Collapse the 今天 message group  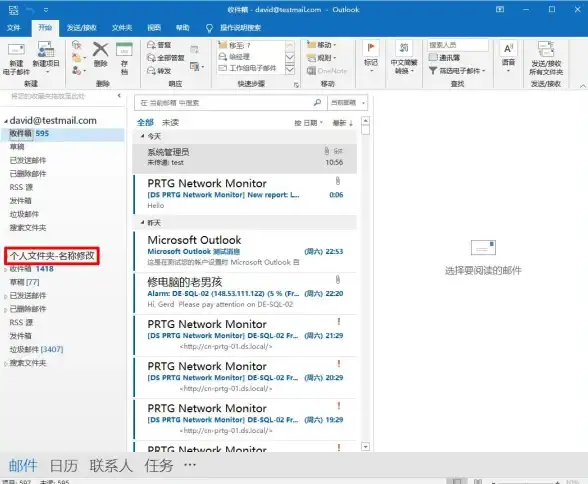pos(142,136)
